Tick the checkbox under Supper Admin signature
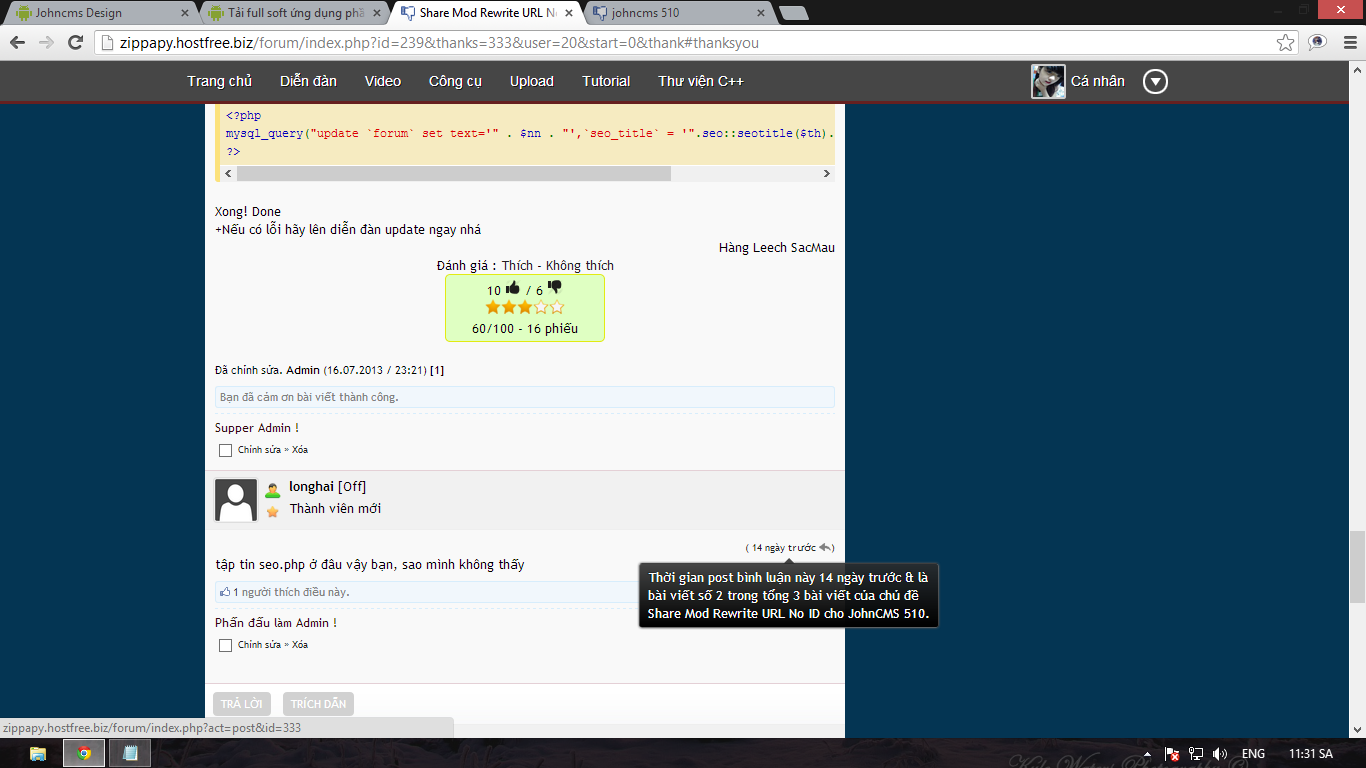The image size is (1366, 768). [x=225, y=450]
